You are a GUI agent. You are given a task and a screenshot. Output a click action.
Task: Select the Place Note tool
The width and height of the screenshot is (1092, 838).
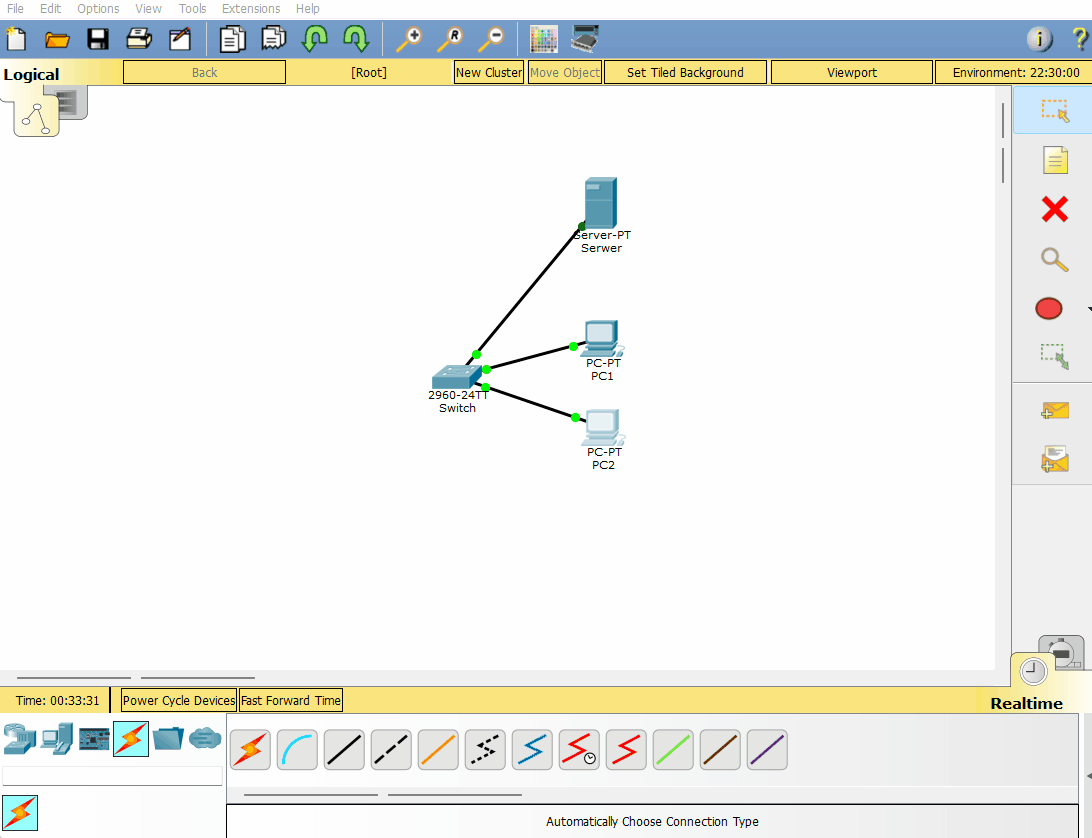[1054, 160]
